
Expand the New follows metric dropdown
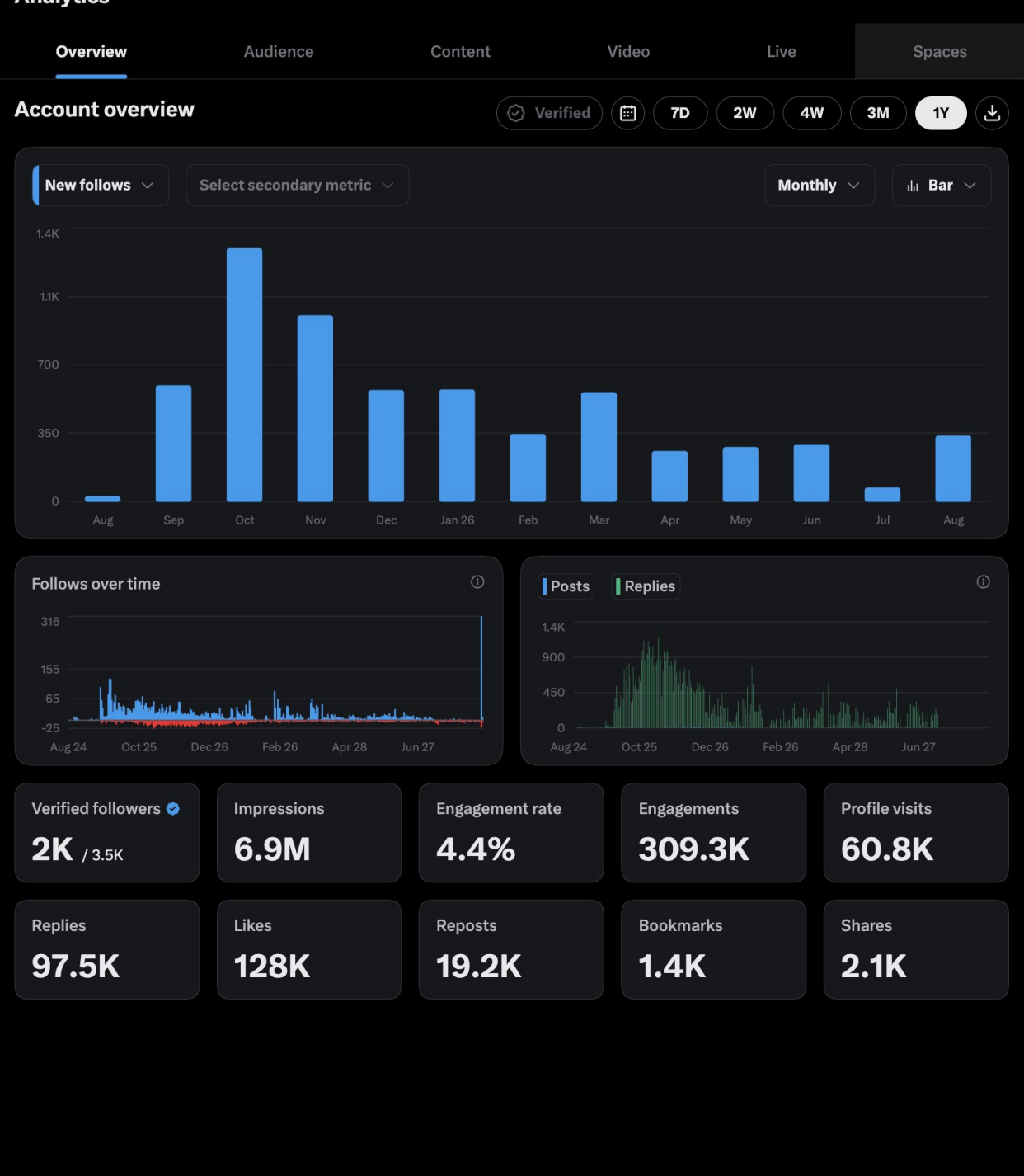click(101, 186)
